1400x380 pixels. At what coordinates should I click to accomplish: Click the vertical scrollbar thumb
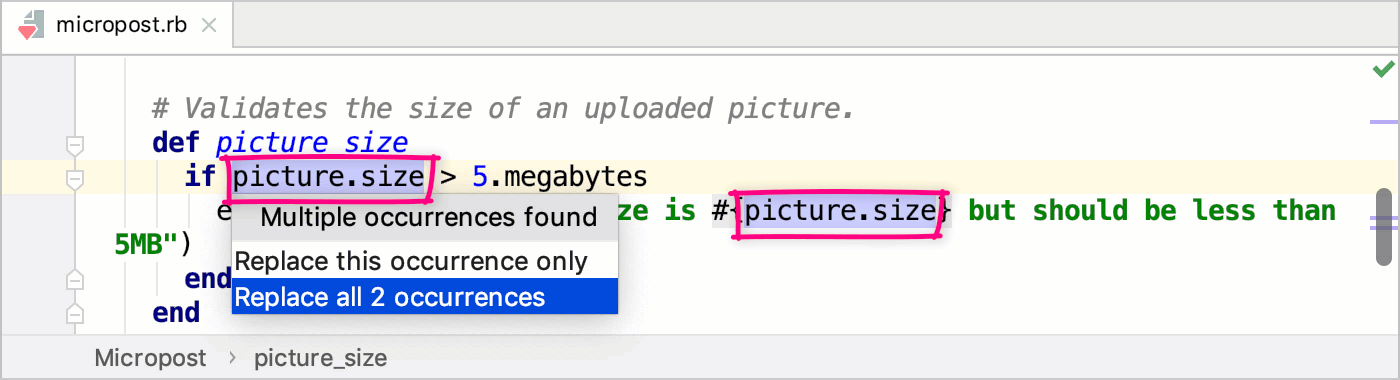point(1384,224)
